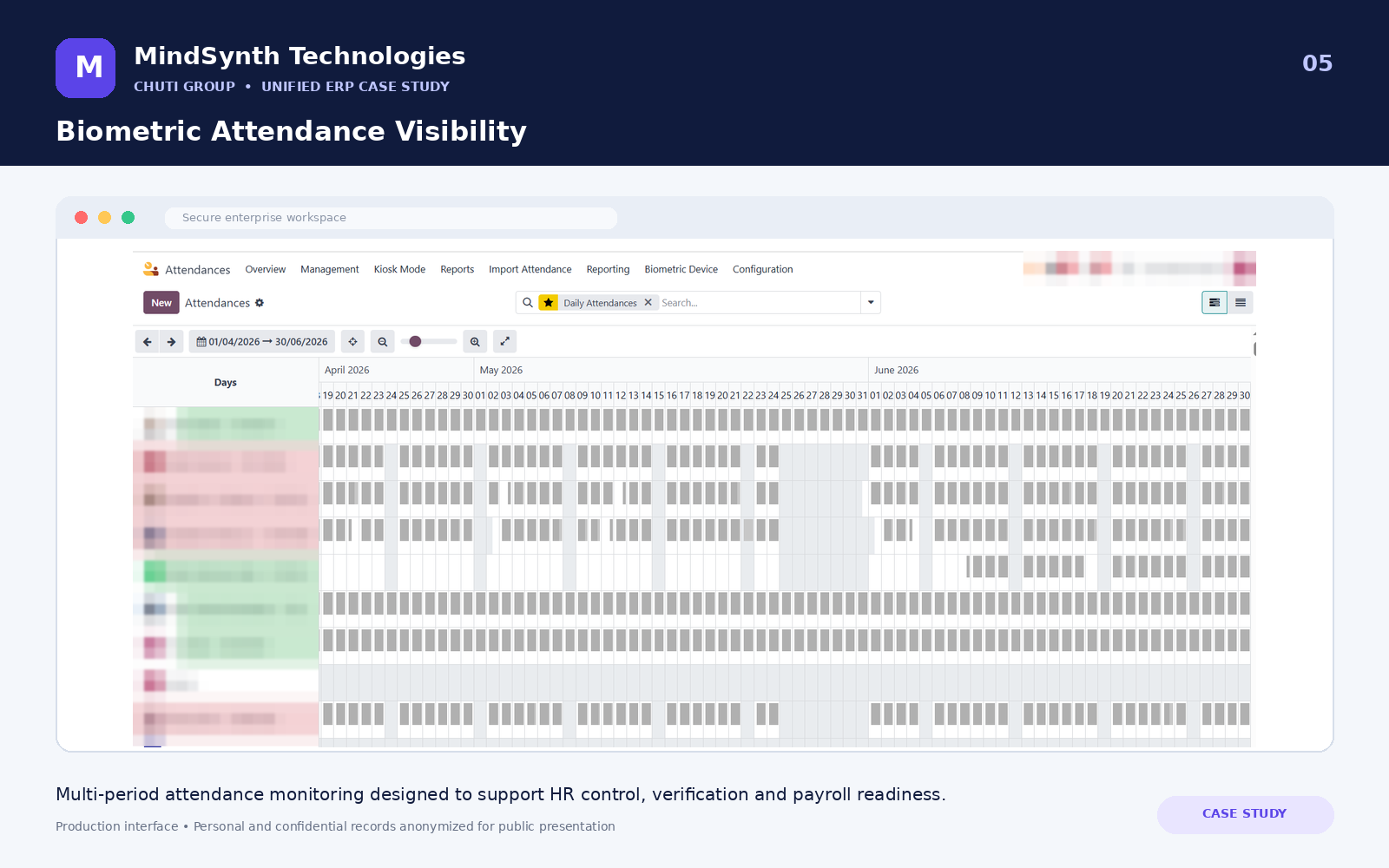1389x868 pixels.
Task: Open the Reporting menu
Action: (608, 269)
